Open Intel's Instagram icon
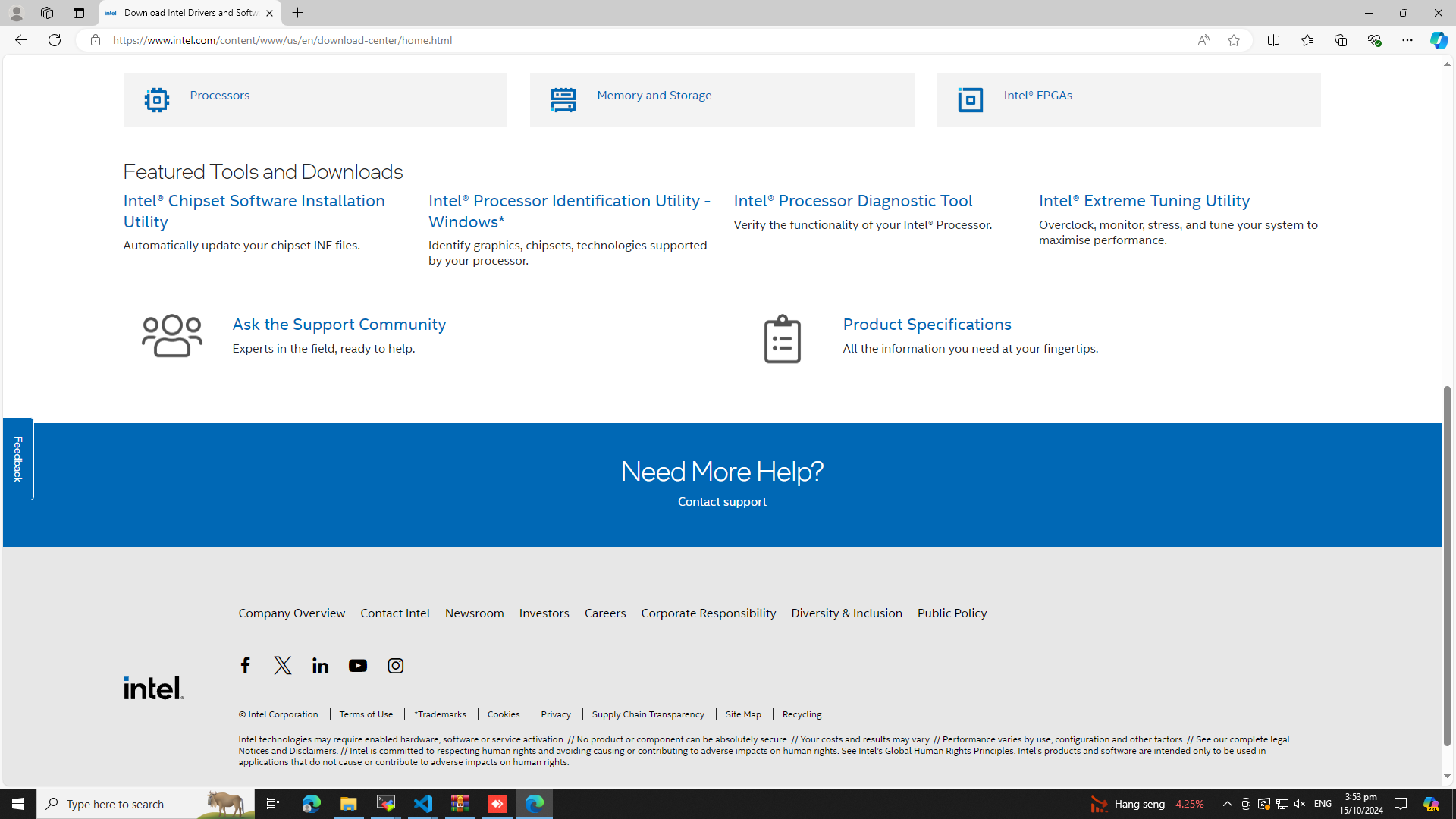Screen dimensions: 1456x819 click(395, 665)
